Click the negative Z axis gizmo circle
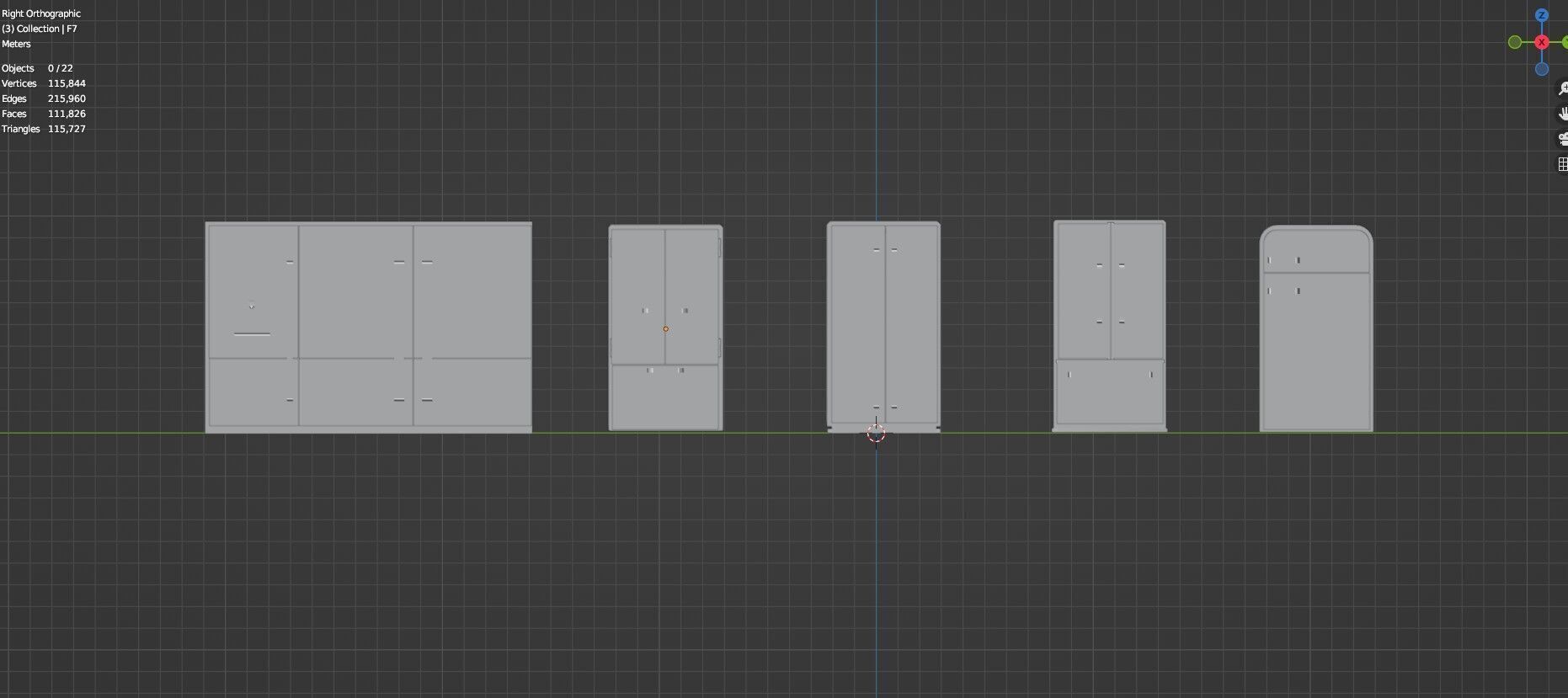 click(1542, 69)
